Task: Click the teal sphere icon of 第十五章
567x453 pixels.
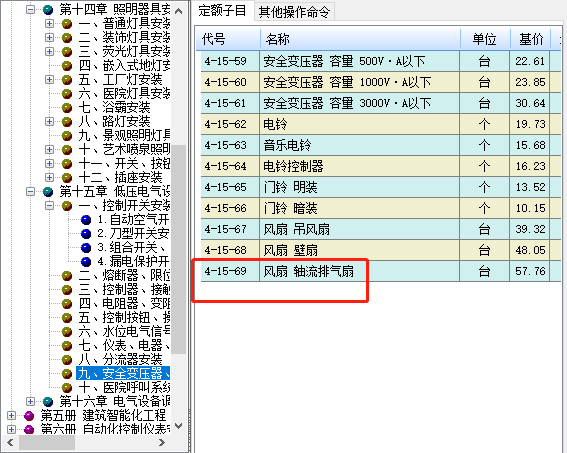Action: click(x=48, y=192)
